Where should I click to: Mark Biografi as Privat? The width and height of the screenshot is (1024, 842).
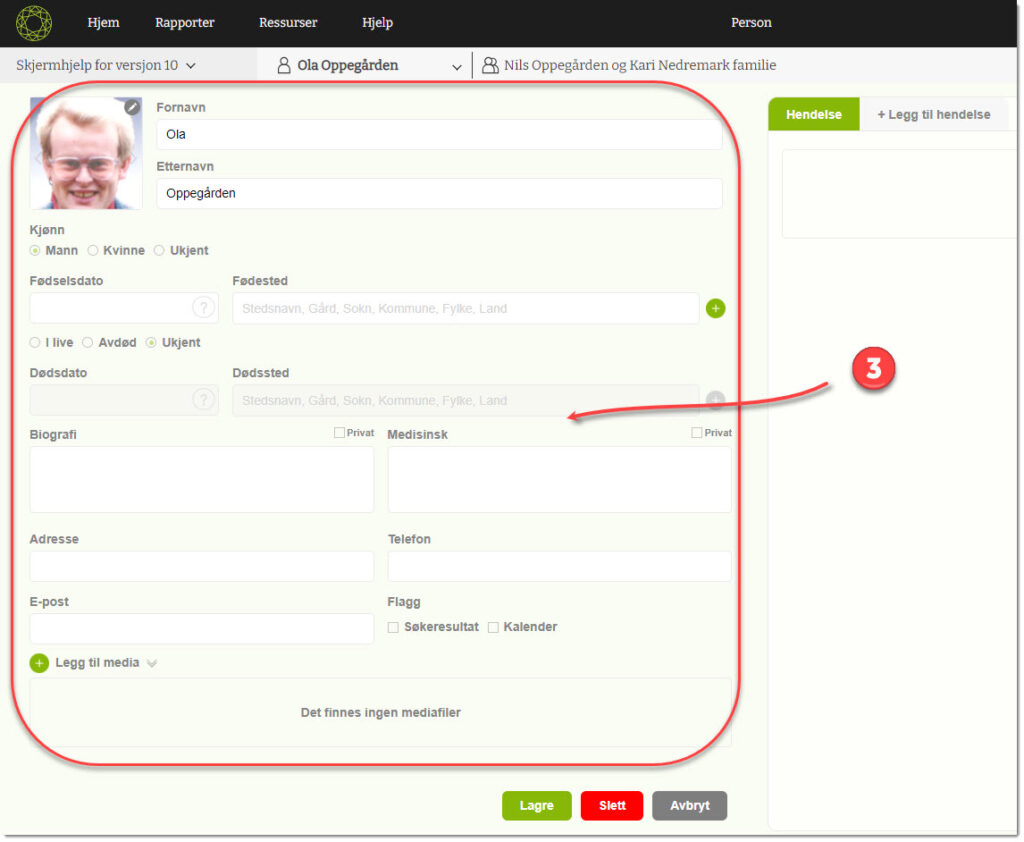coord(340,433)
